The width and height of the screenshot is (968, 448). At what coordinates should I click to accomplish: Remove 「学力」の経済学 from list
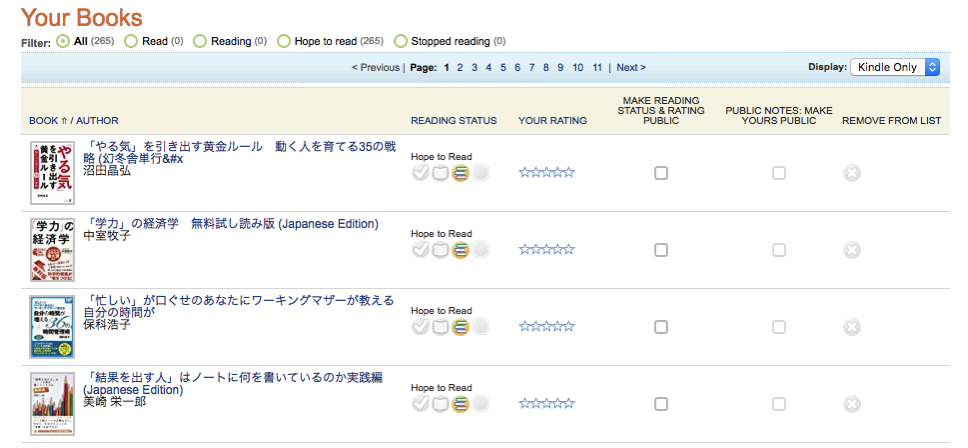point(851,250)
